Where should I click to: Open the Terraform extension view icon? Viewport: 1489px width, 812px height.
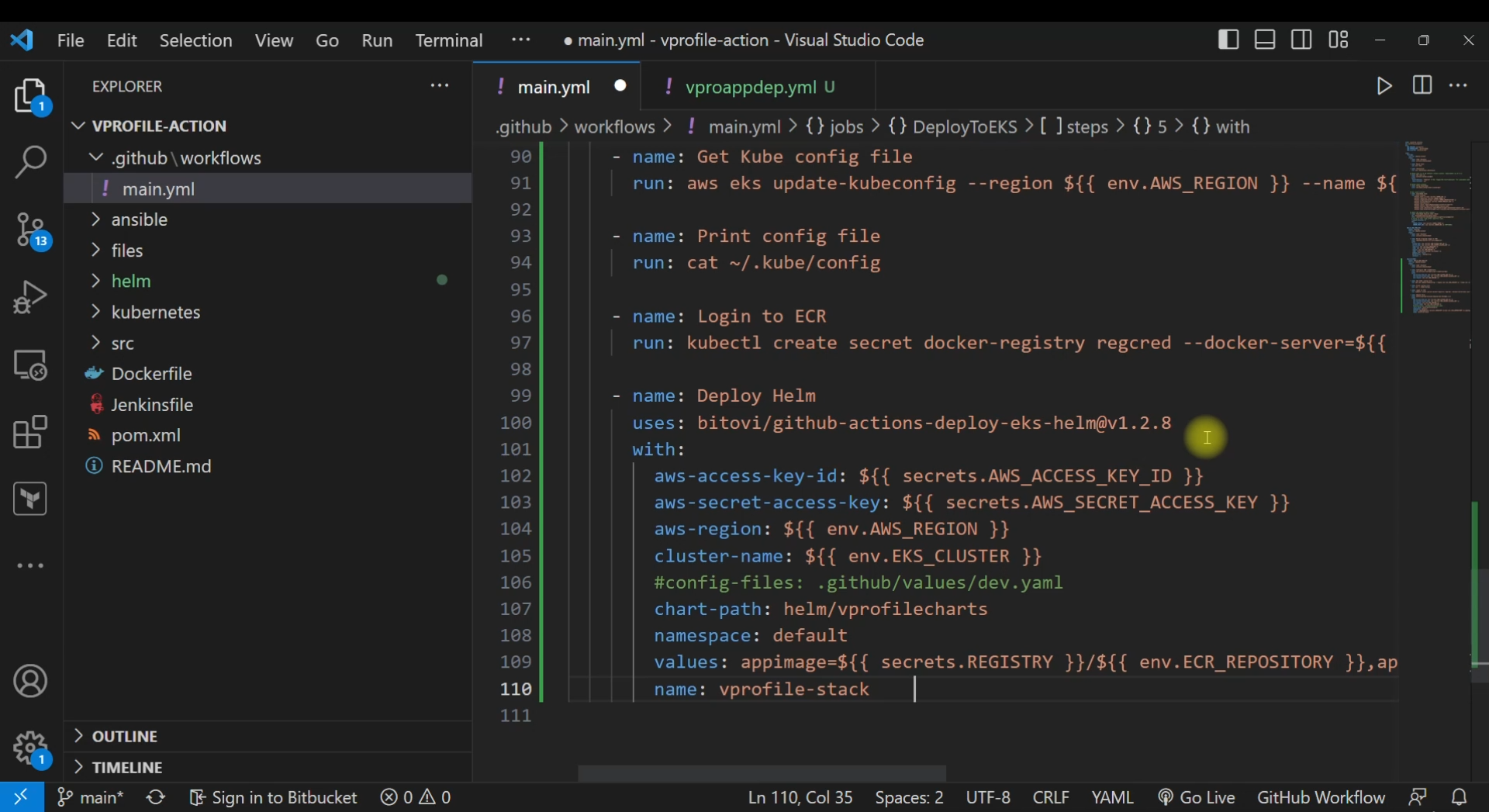pos(31,499)
